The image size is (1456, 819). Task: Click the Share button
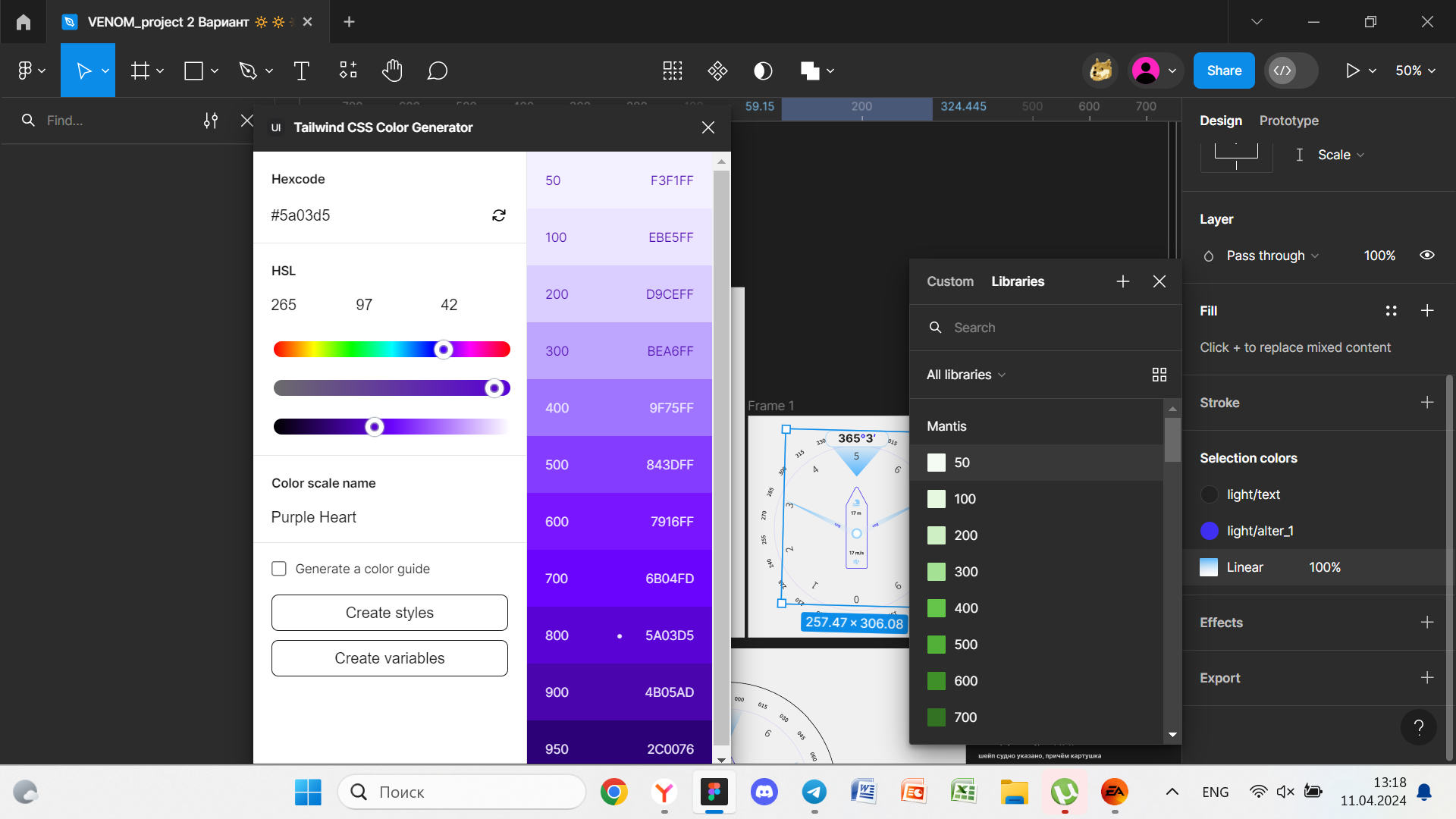pyautogui.click(x=1224, y=71)
